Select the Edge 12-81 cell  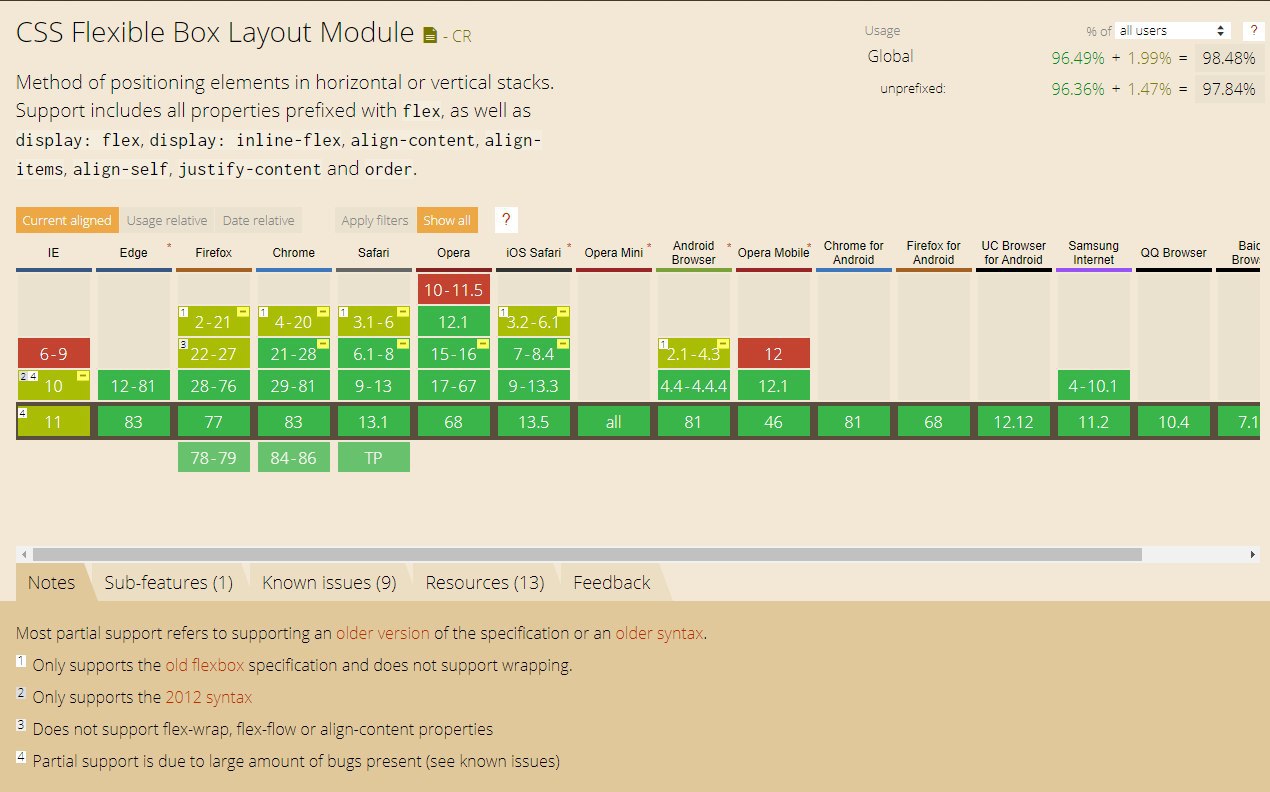pyautogui.click(x=133, y=385)
